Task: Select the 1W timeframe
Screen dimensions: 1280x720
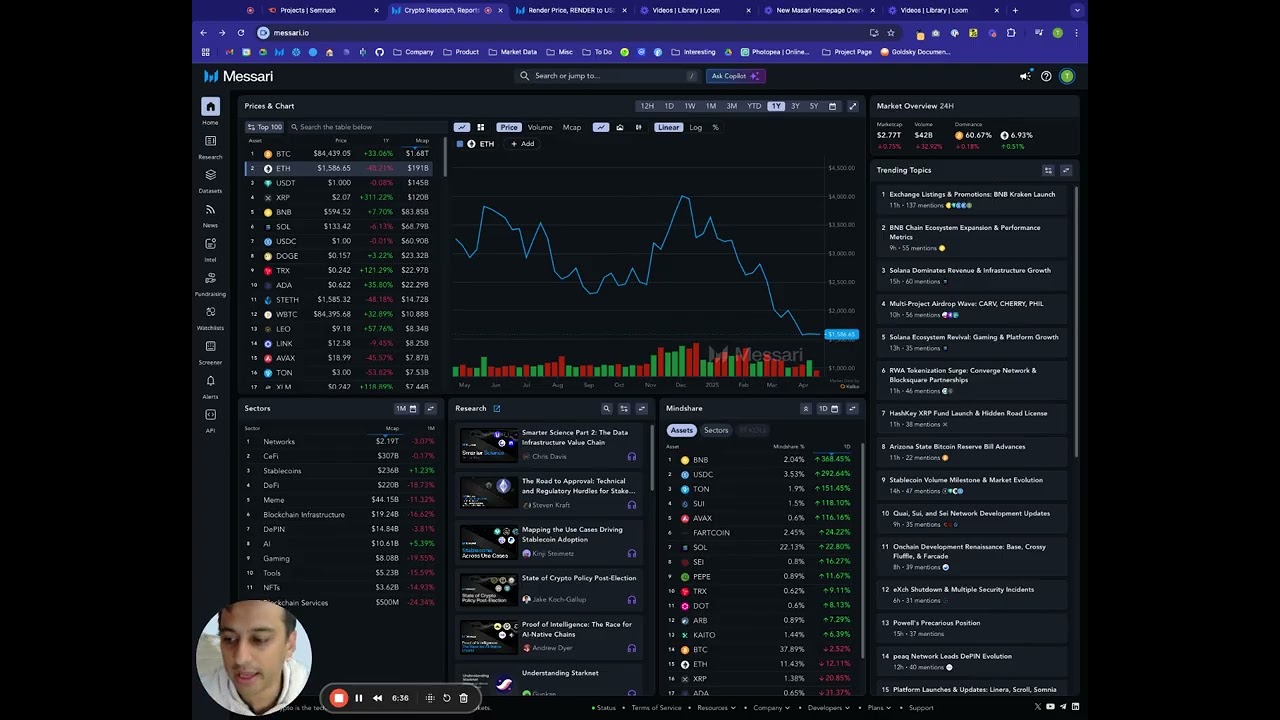Action: click(689, 106)
